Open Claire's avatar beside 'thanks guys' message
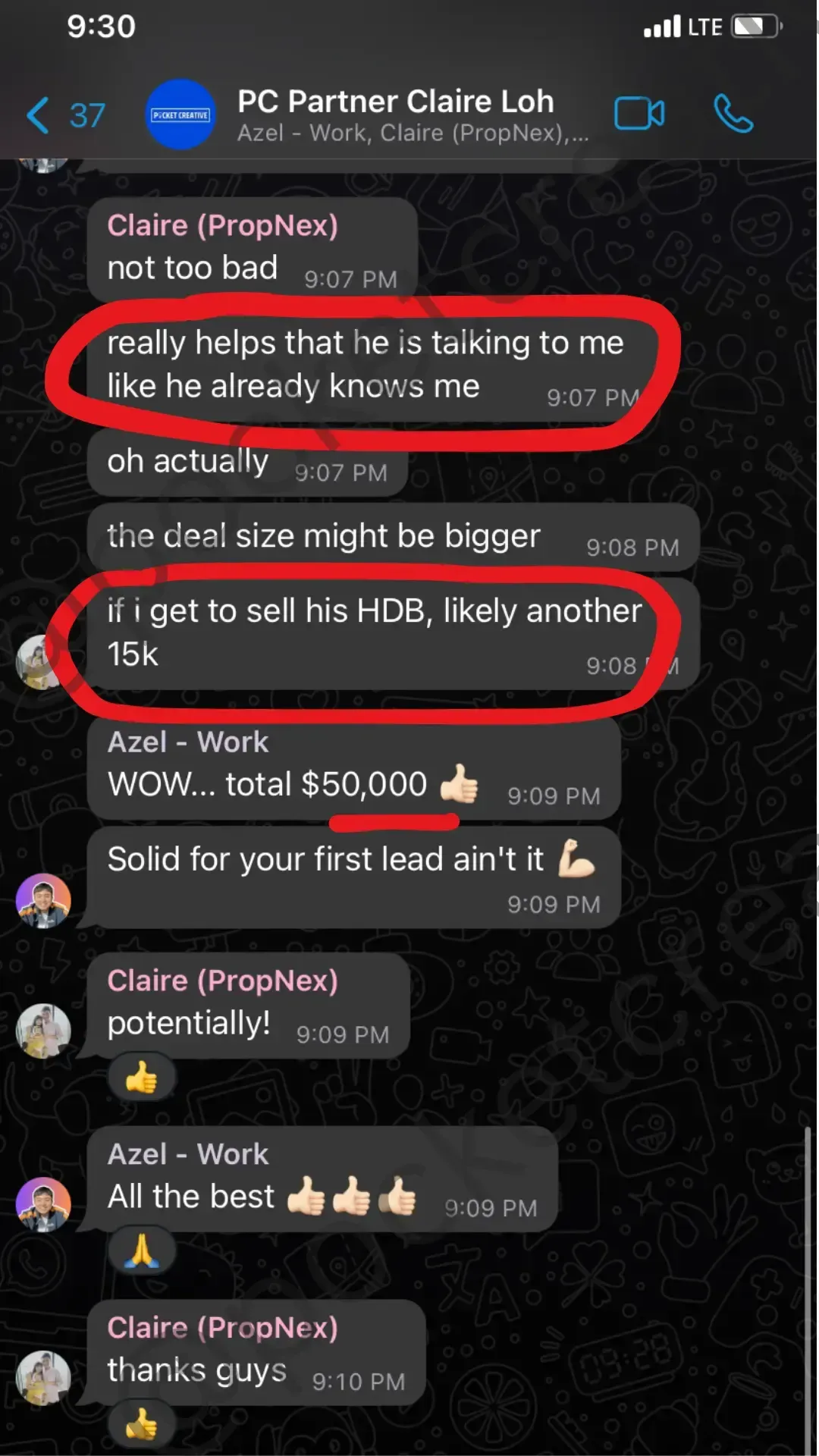Image resolution: width=819 pixels, height=1456 pixels. [43, 1378]
